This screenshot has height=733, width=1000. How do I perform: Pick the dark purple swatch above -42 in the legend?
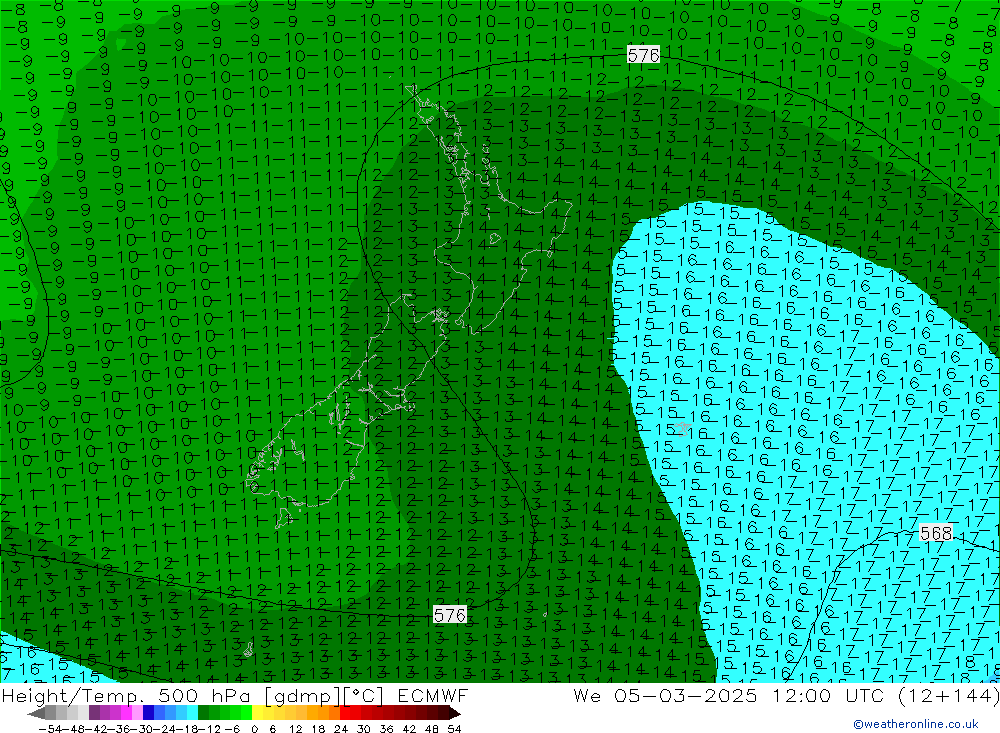click(x=95, y=713)
